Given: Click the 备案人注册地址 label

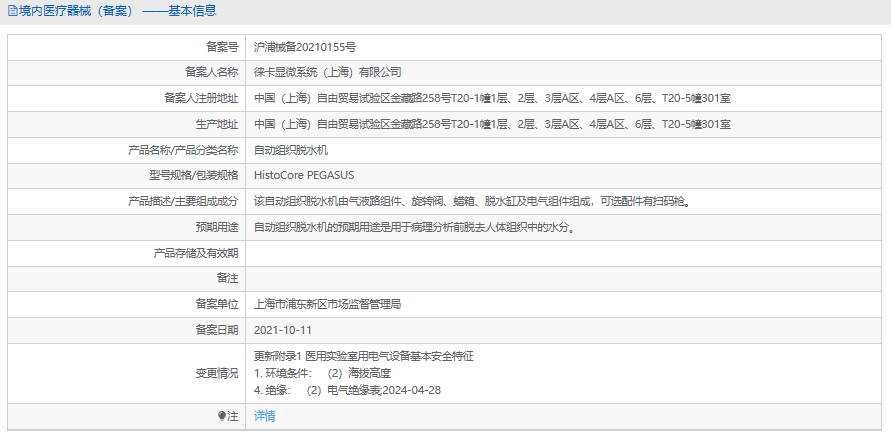Looking at the screenshot, I should (201, 98).
